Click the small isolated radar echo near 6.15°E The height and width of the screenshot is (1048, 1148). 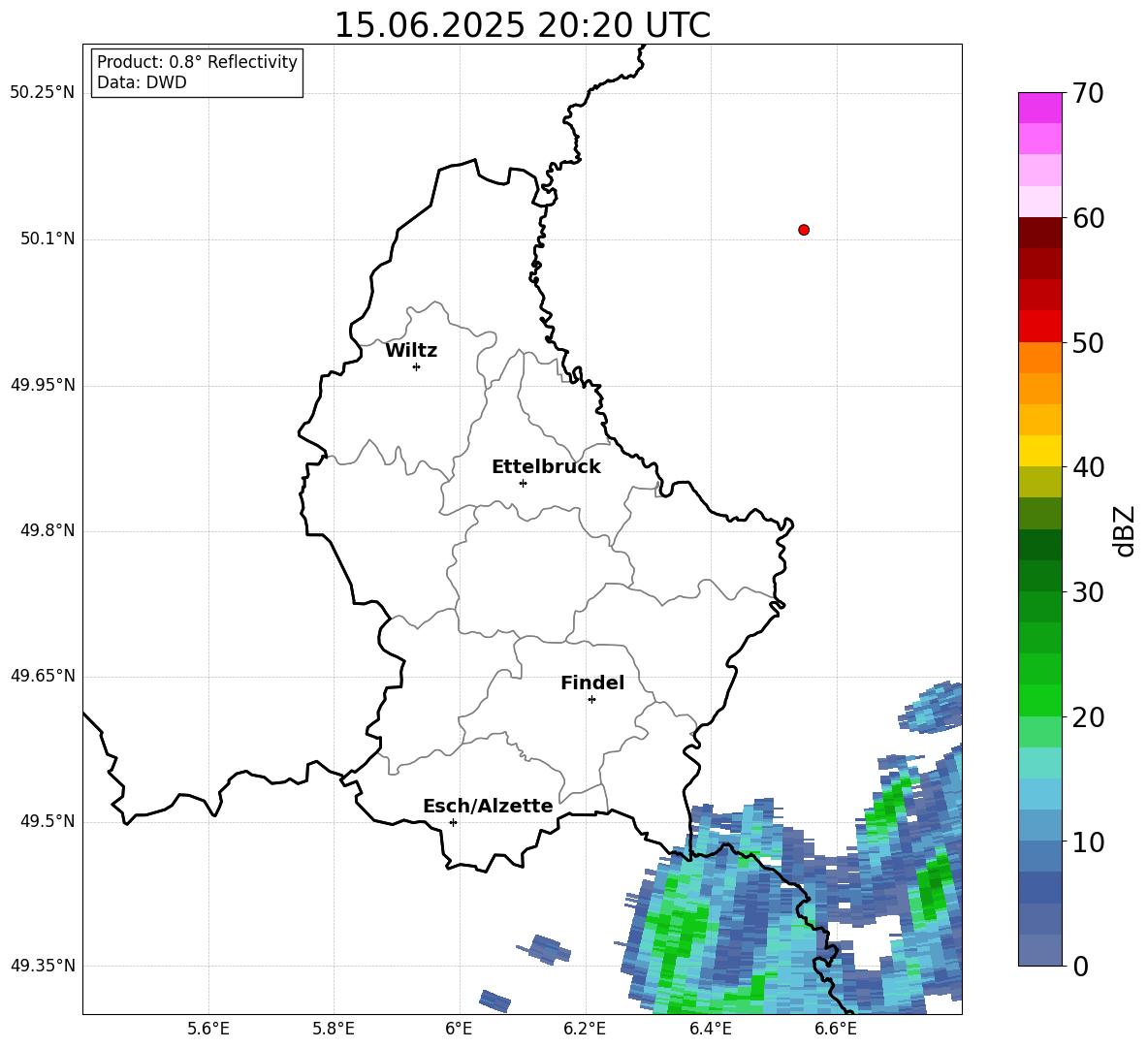pyautogui.click(x=546, y=949)
